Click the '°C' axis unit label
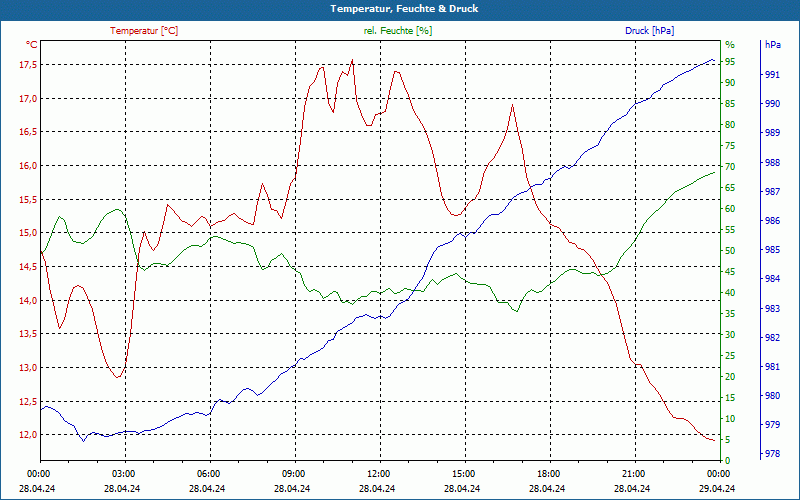 31,45
